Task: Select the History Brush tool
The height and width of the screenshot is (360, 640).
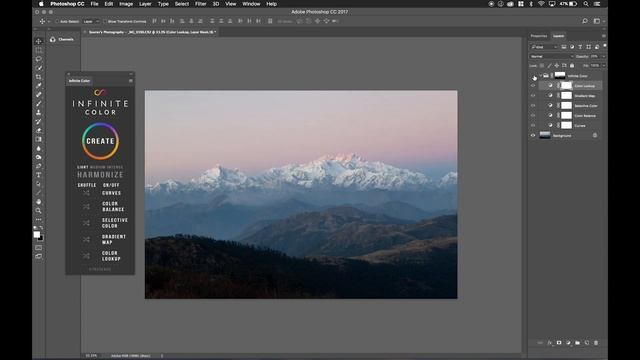Action: coord(39,122)
